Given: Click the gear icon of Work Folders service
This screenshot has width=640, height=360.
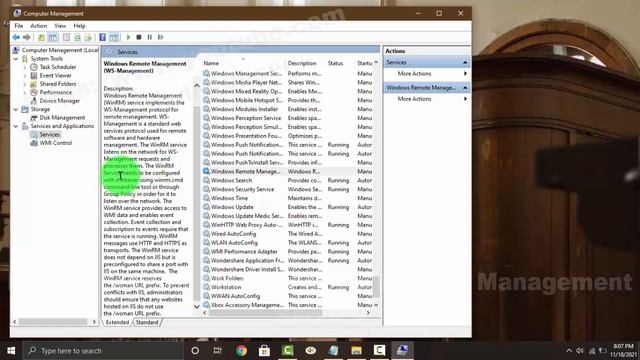Looking at the screenshot, I should point(207,278).
